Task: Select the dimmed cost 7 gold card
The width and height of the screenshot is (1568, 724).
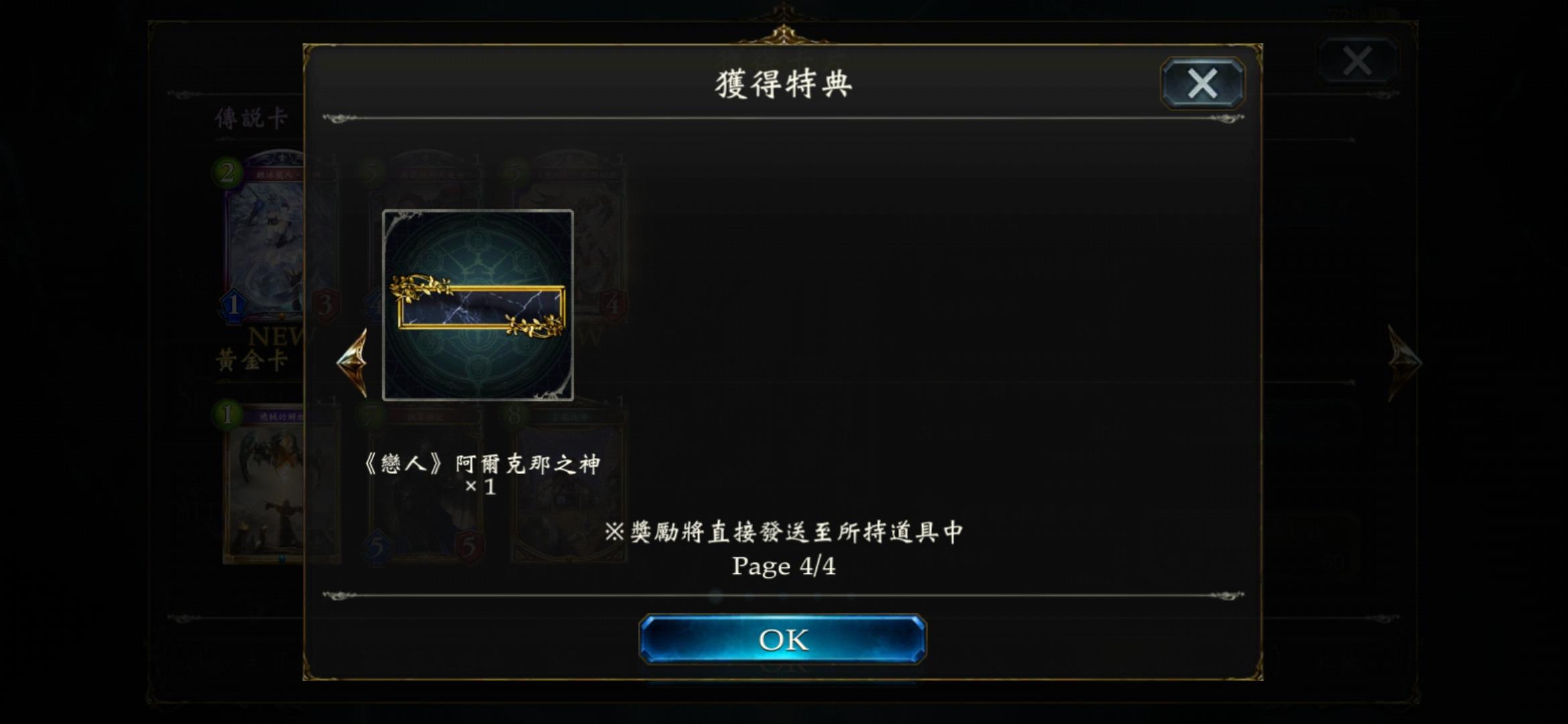Action: 426,484
